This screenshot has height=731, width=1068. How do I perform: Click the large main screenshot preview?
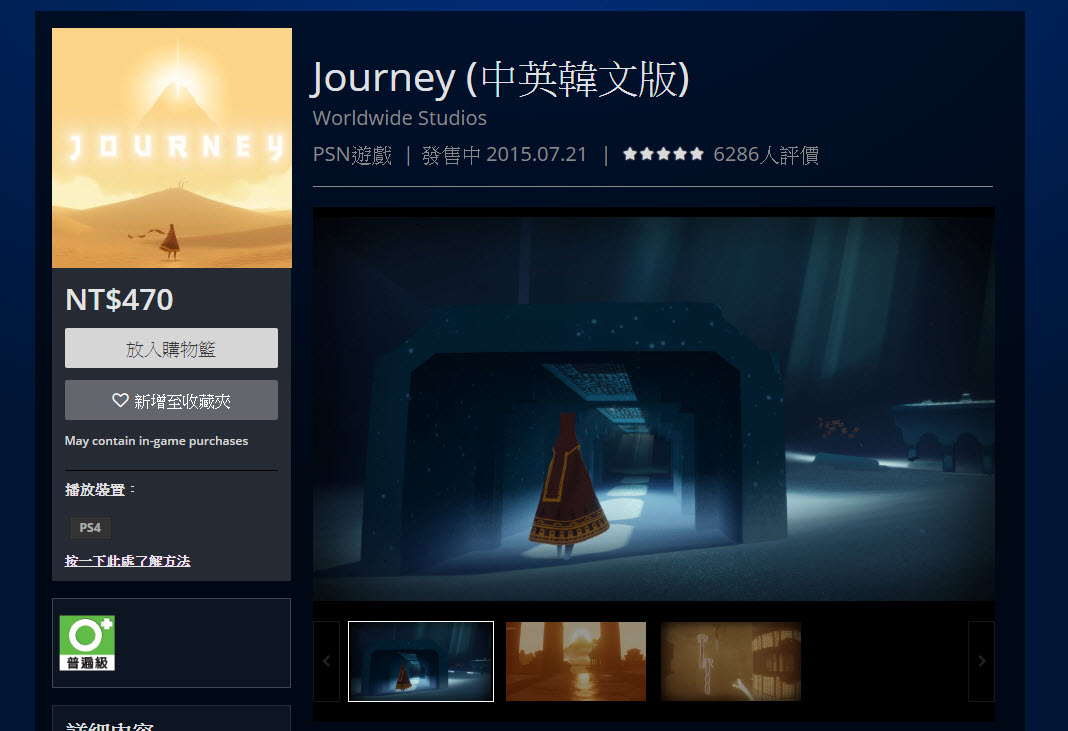click(654, 403)
